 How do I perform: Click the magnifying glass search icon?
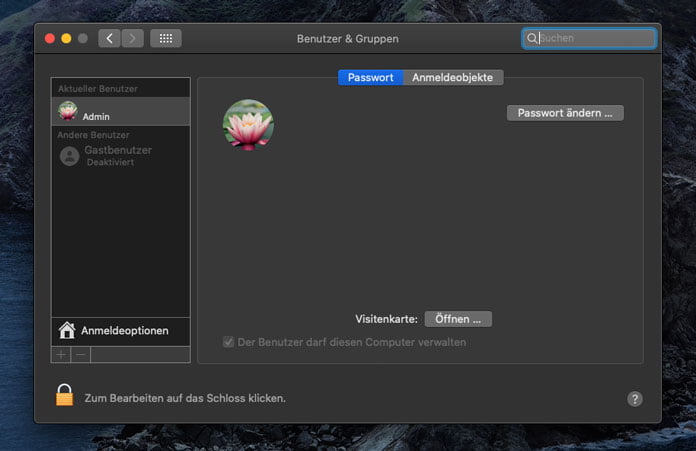(x=532, y=38)
